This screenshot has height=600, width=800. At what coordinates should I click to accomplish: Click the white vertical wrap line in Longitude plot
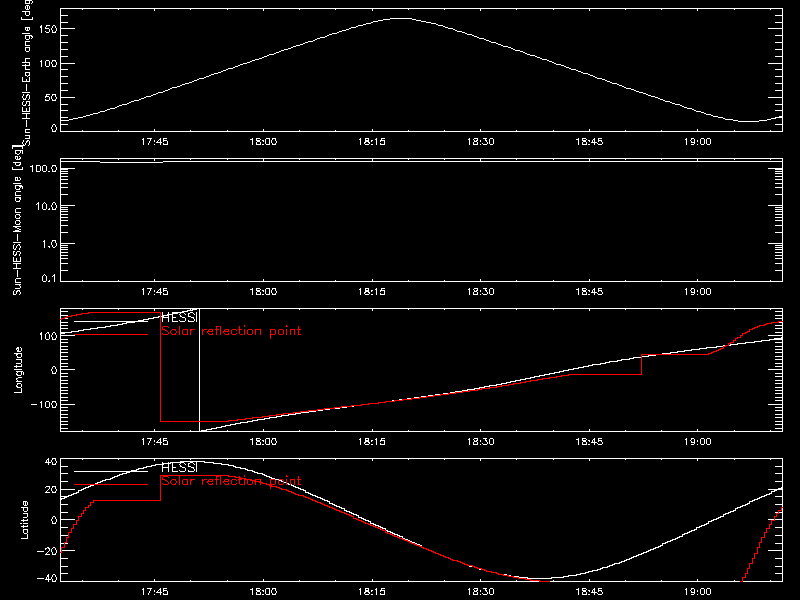point(199,370)
